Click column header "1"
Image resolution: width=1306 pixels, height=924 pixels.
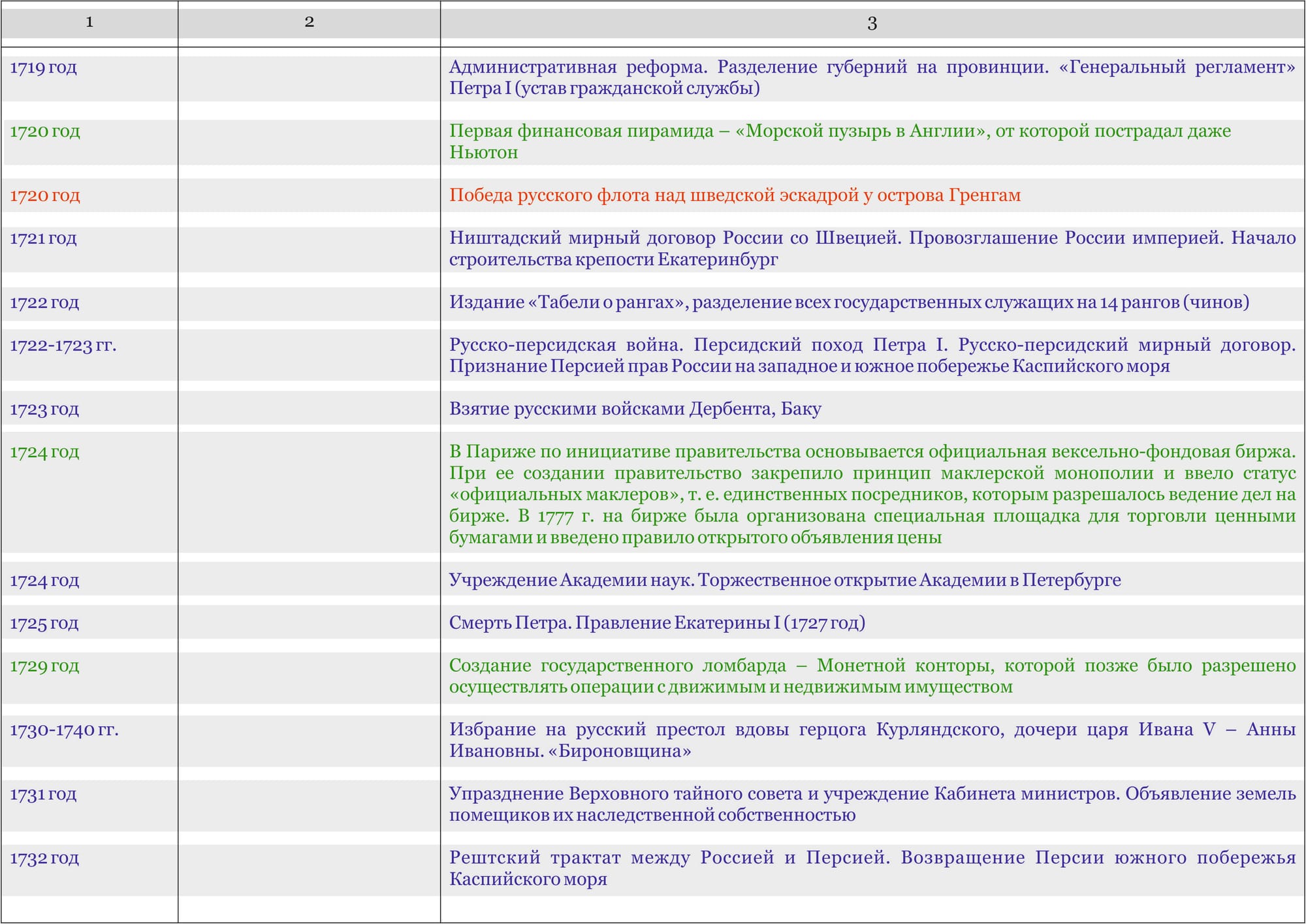pyautogui.click(x=89, y=22)
